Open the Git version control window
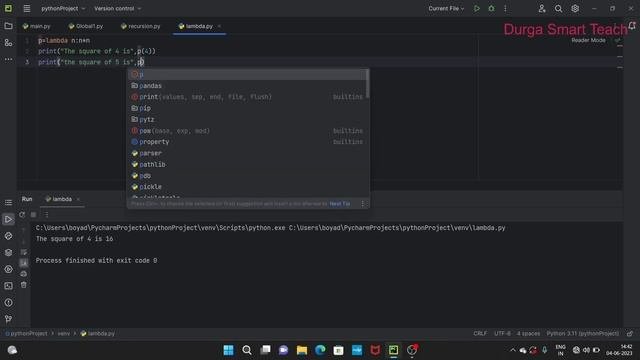 (x=8, y=319)
